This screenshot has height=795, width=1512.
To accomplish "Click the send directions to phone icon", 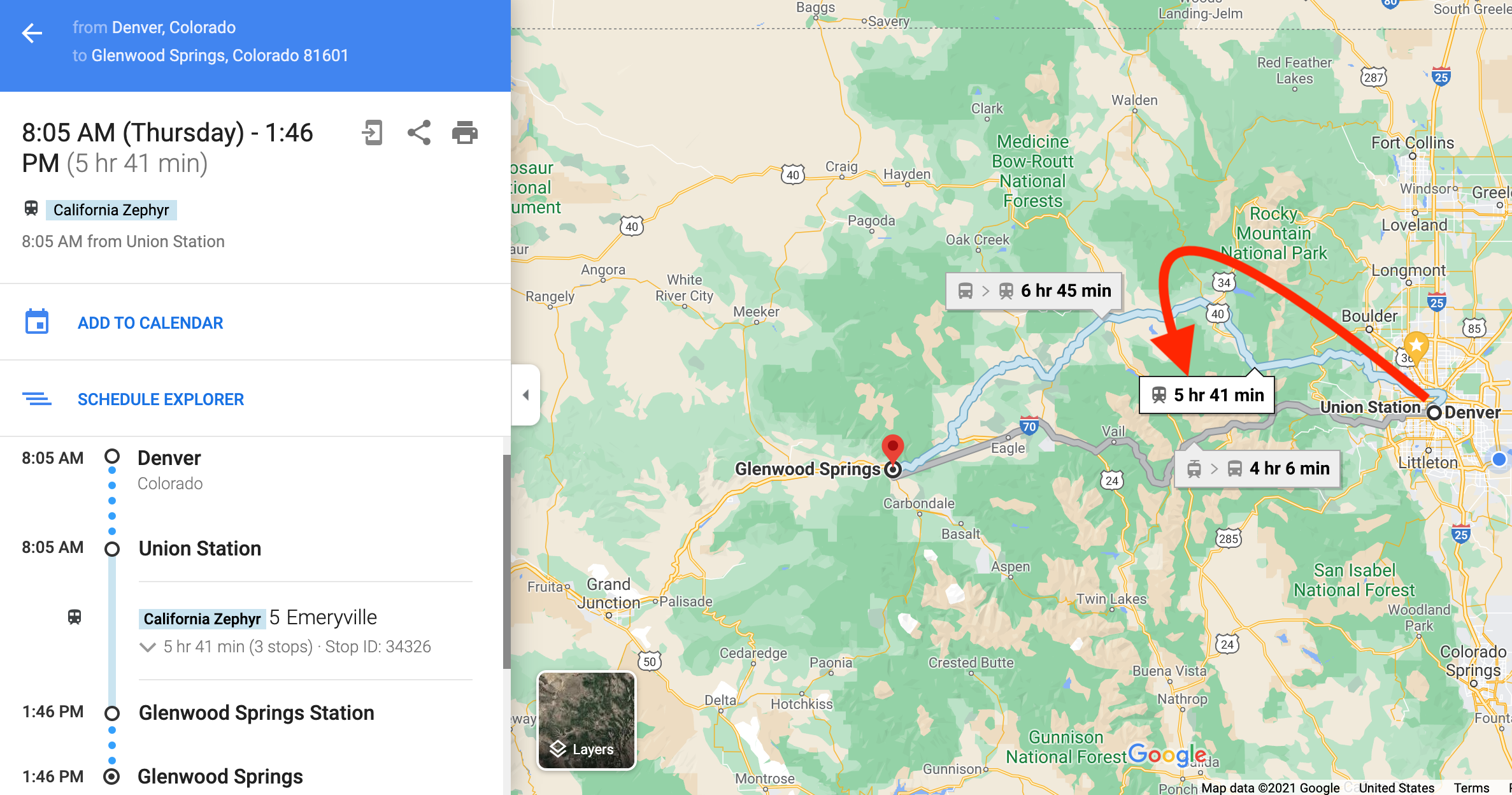I will pyautogui.click(x=373, y=132).
